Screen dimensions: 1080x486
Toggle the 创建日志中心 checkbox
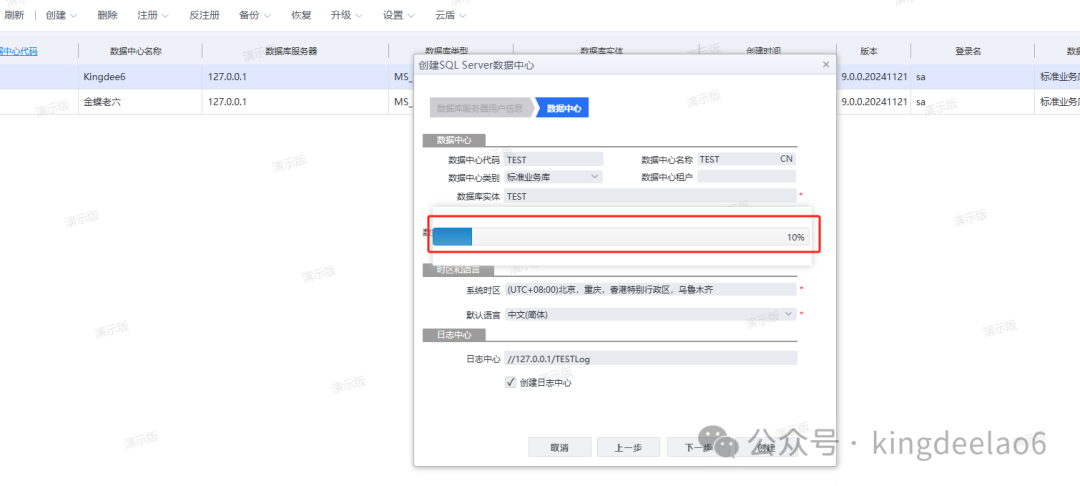pos(511,382)
